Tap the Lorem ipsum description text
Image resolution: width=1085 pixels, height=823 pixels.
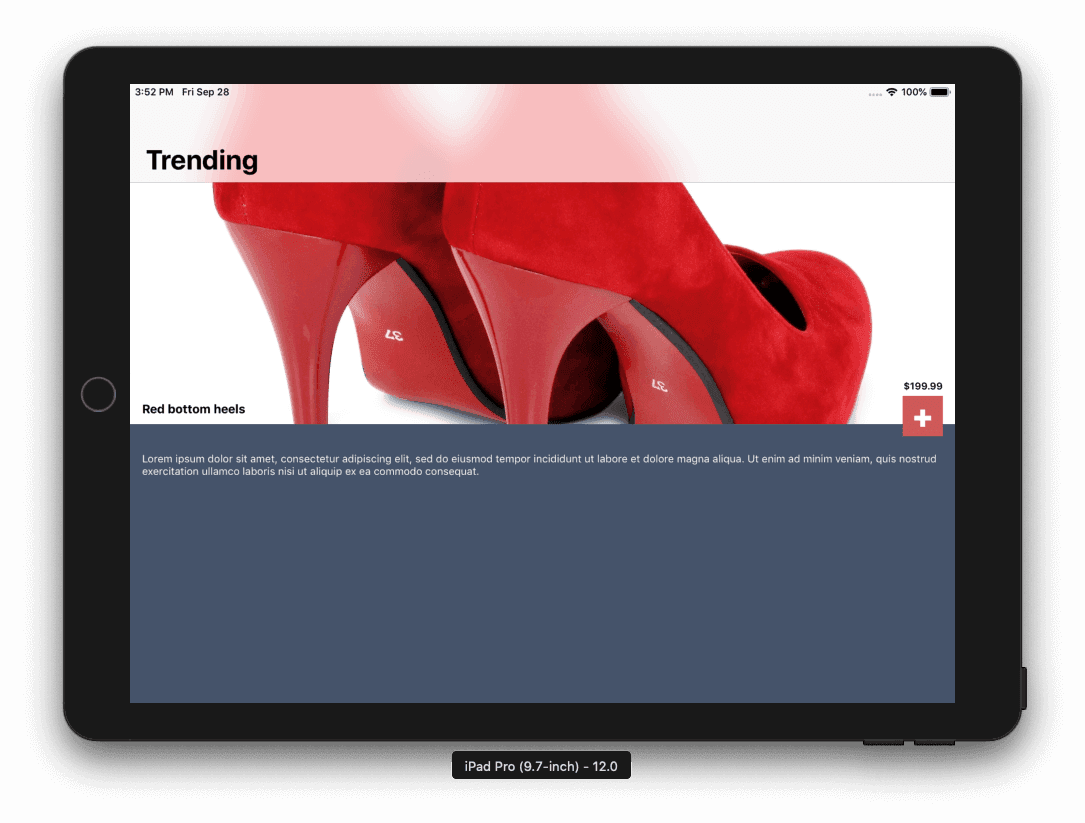pos(539,465)
